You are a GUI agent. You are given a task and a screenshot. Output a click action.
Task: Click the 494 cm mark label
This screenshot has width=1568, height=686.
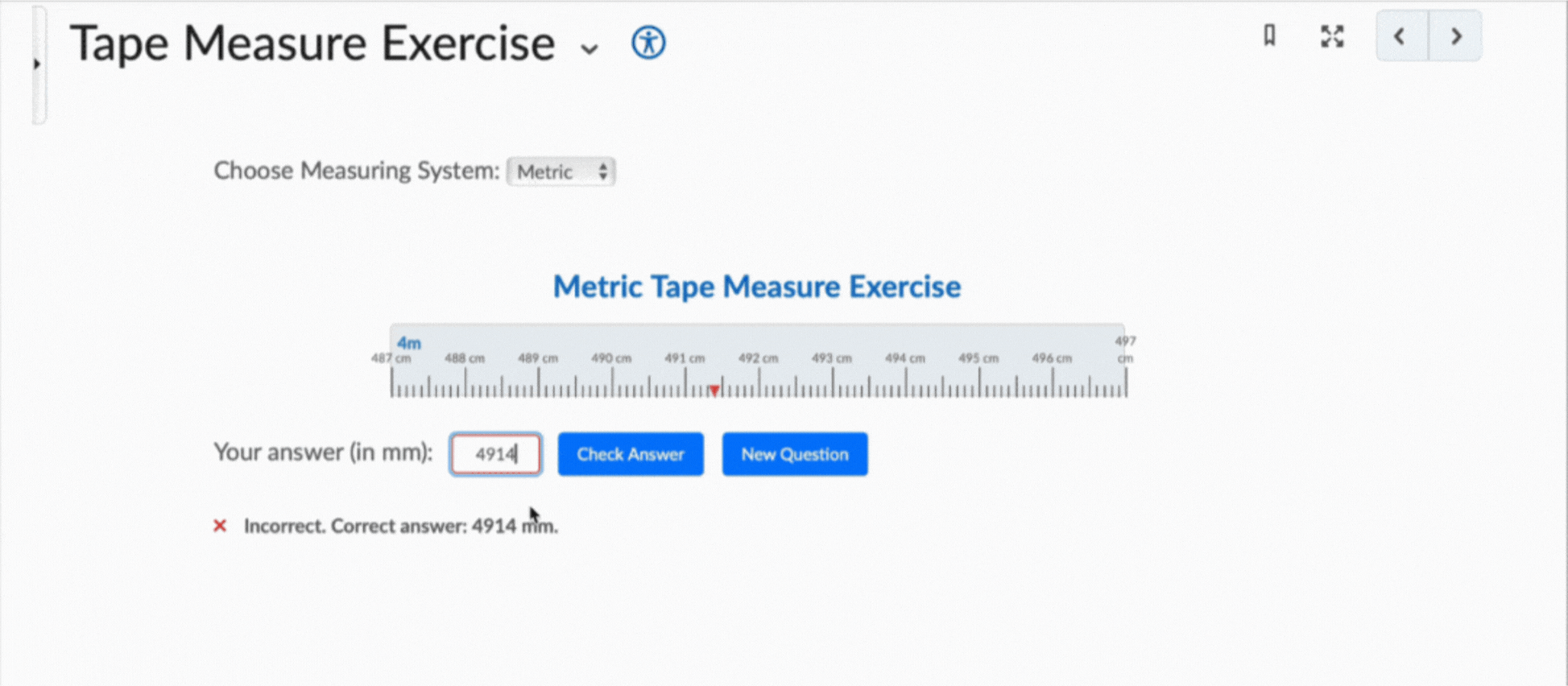click(x=905, y=358)
